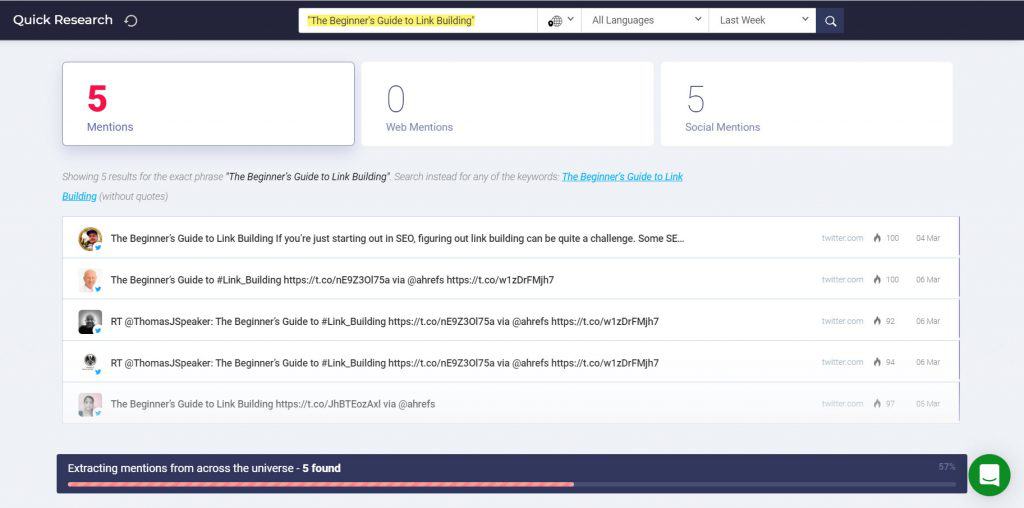Click the refresh icon beside Quick Research
This screenshot has width=1024, height=508.
tap(131, 21)
